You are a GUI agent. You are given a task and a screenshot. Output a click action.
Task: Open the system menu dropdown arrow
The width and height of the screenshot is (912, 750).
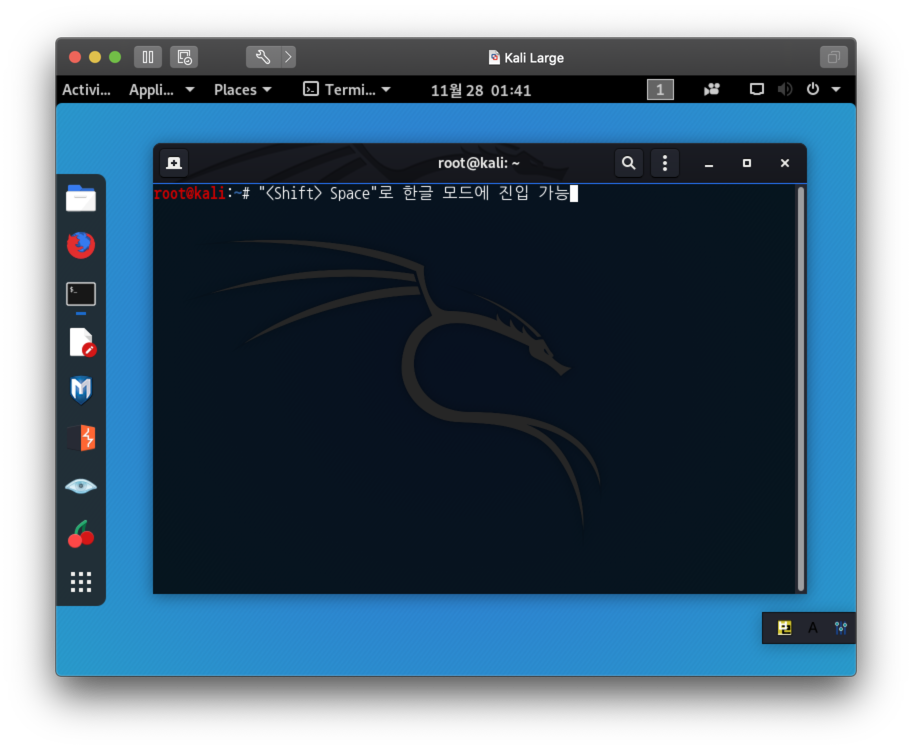click(x=836, y=90)
